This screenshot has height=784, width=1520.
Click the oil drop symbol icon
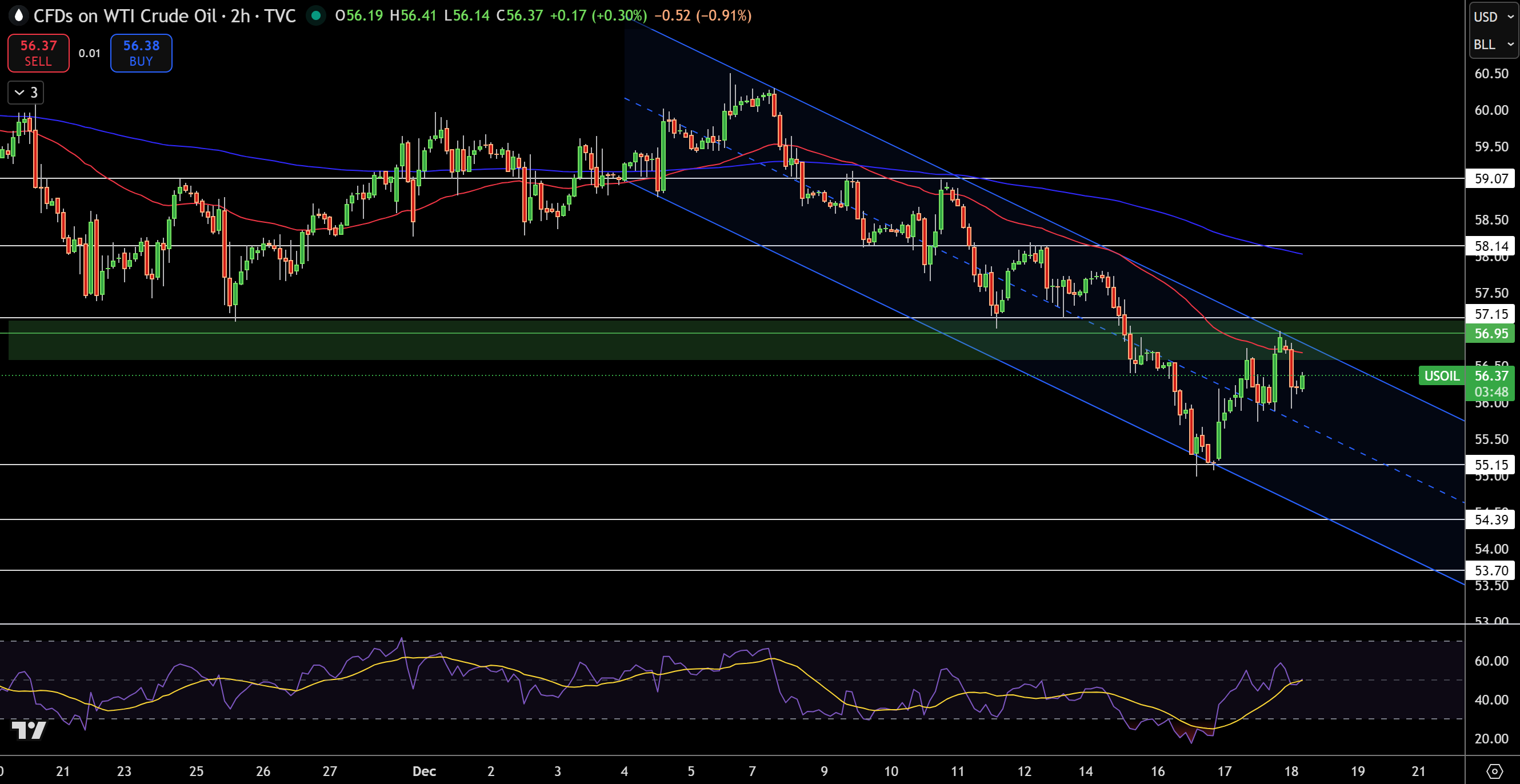tap(18, 15)
